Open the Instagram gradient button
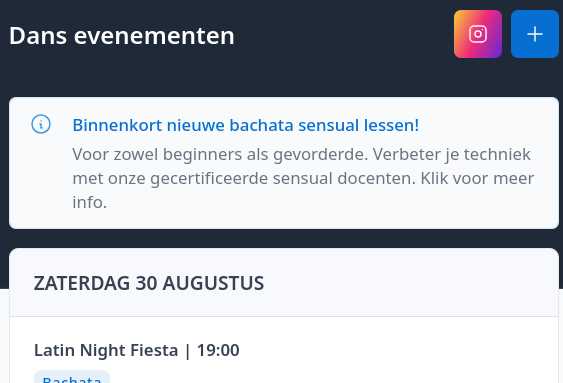Image resolution: width=563 pixels, height=383 pixels. (478, 34)
